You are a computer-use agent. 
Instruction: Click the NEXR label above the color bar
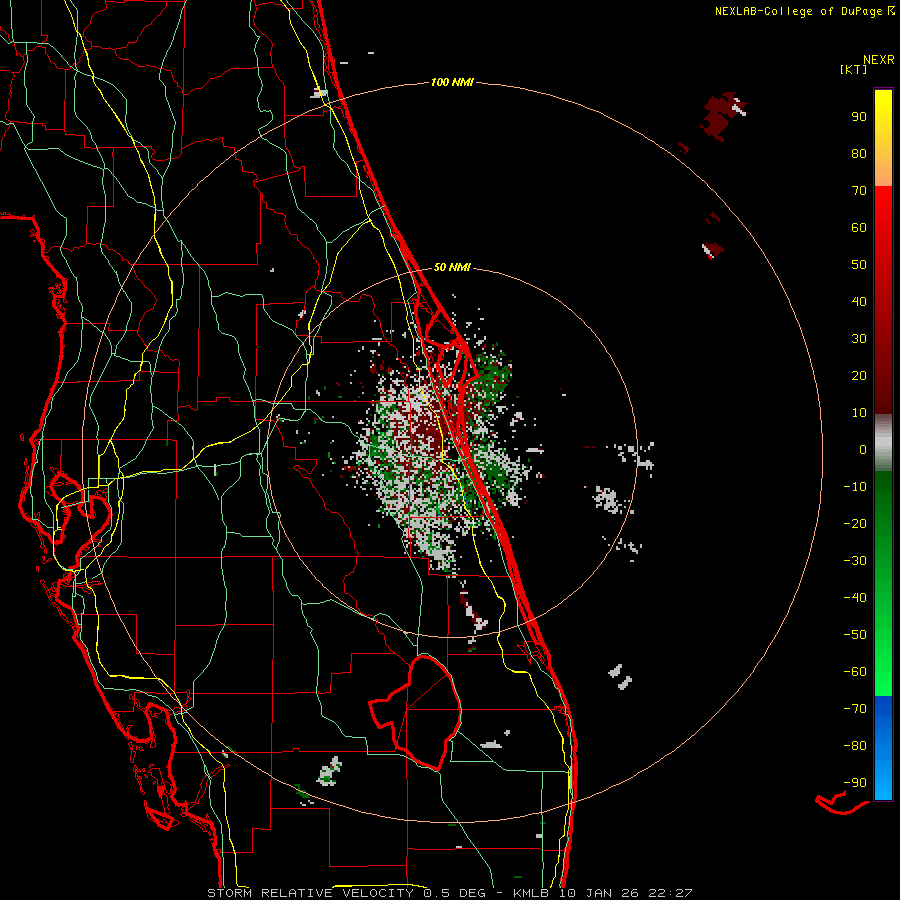(879, 60)
